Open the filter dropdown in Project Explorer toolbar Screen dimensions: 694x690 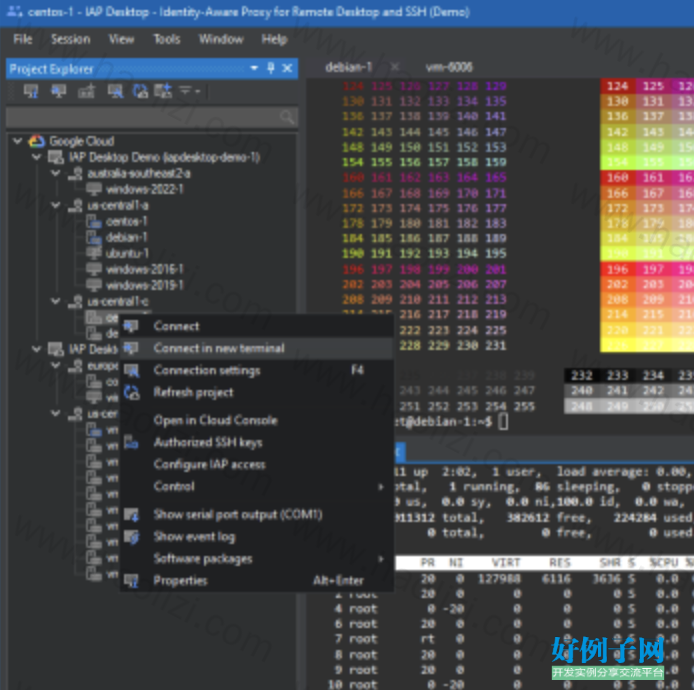(189, 91)
